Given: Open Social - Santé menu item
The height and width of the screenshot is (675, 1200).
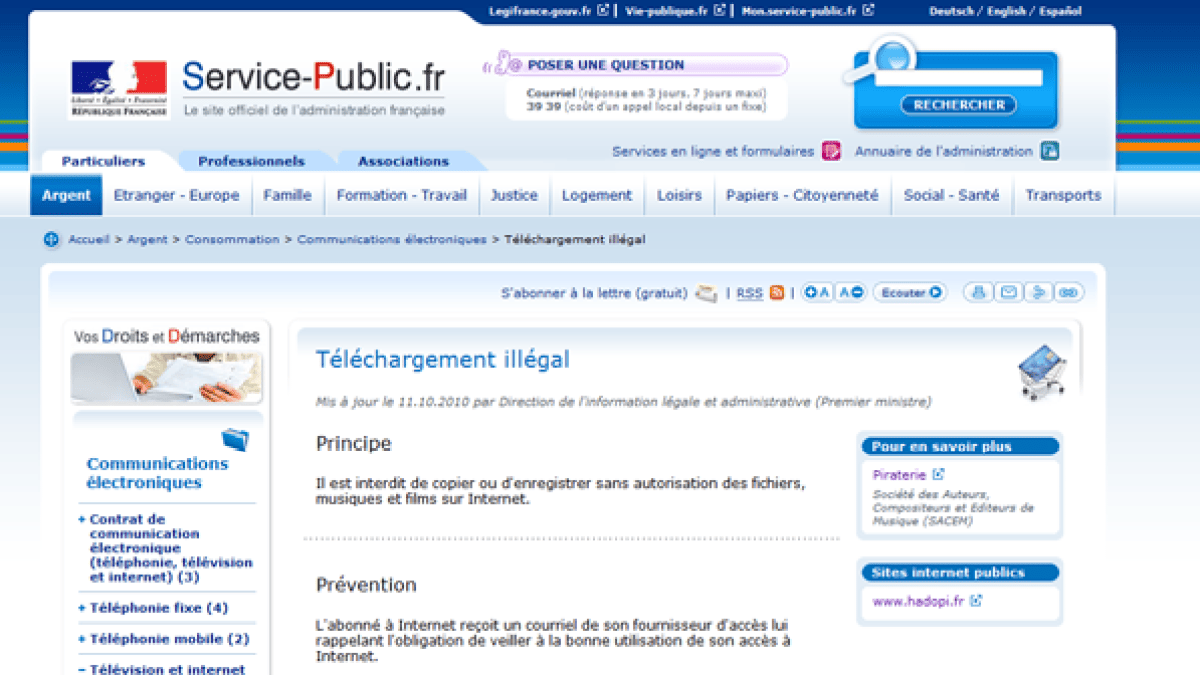Looking at the screenshot, I should (951, 195).
